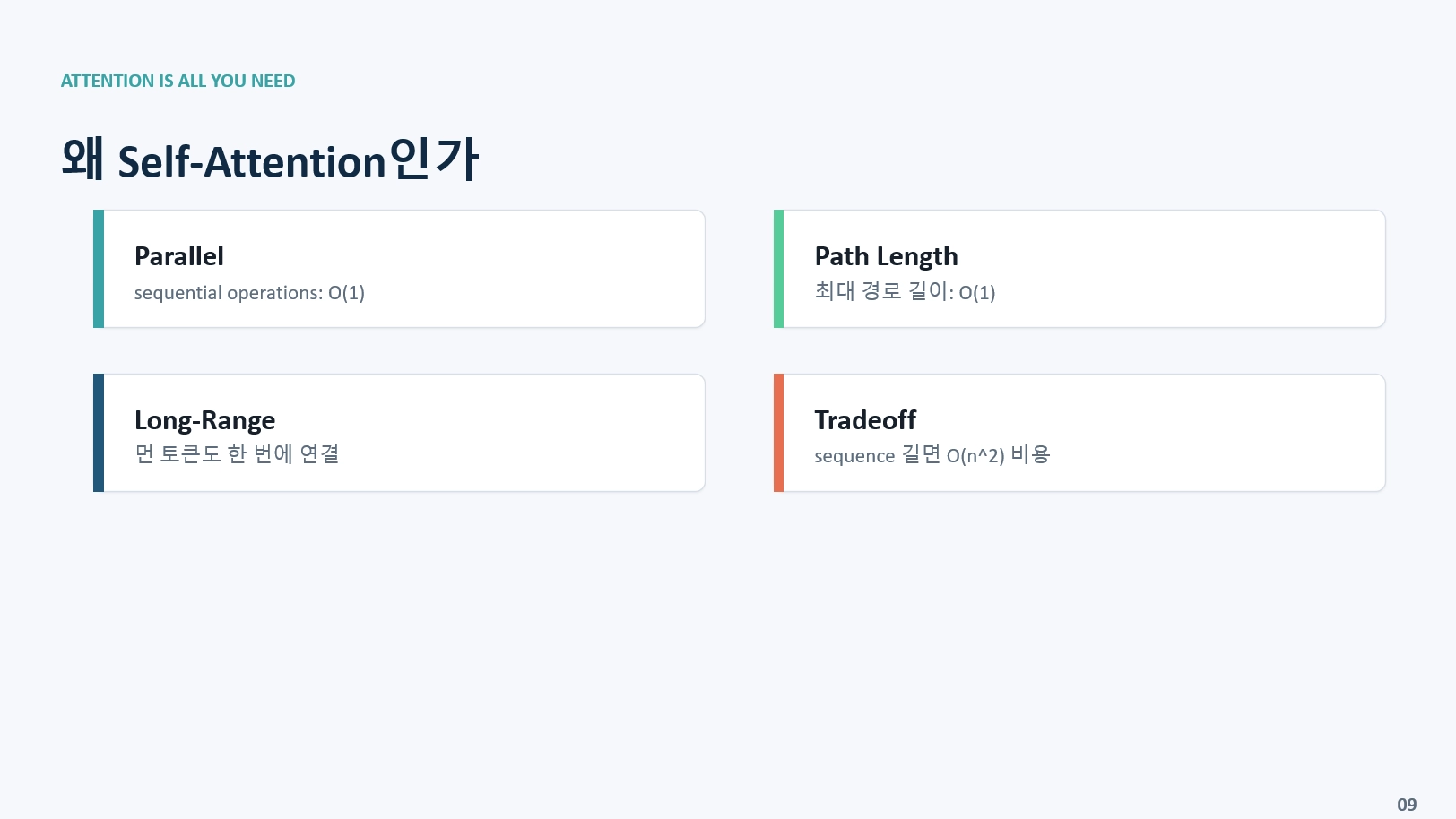Click the '최대 경로 길이: O(1)' description
Image resolution: width=1456 pixels, height=819 pixels.
[905, 292]
